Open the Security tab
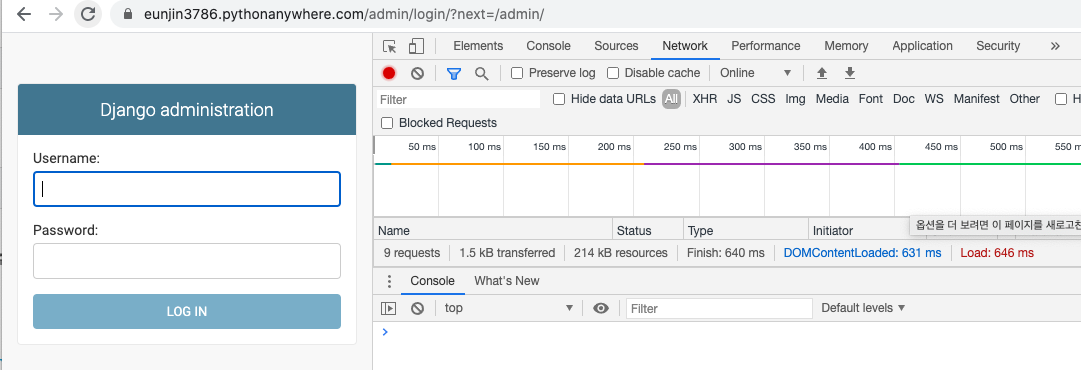The width and height of the screenshot is (1081, 370). [x=998, y=46]
